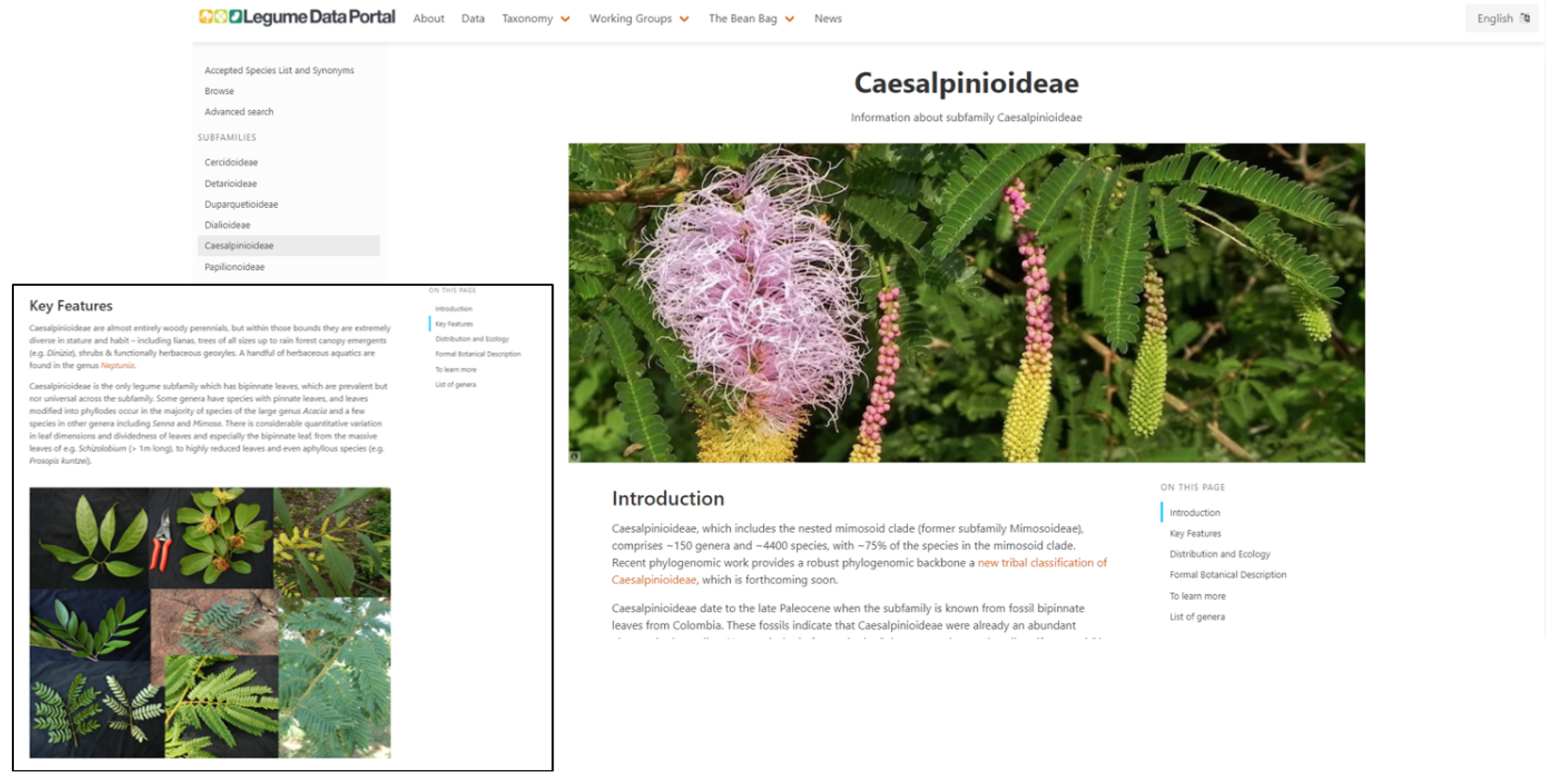Open Accepted Species List and Synonyms

point(279,71)
